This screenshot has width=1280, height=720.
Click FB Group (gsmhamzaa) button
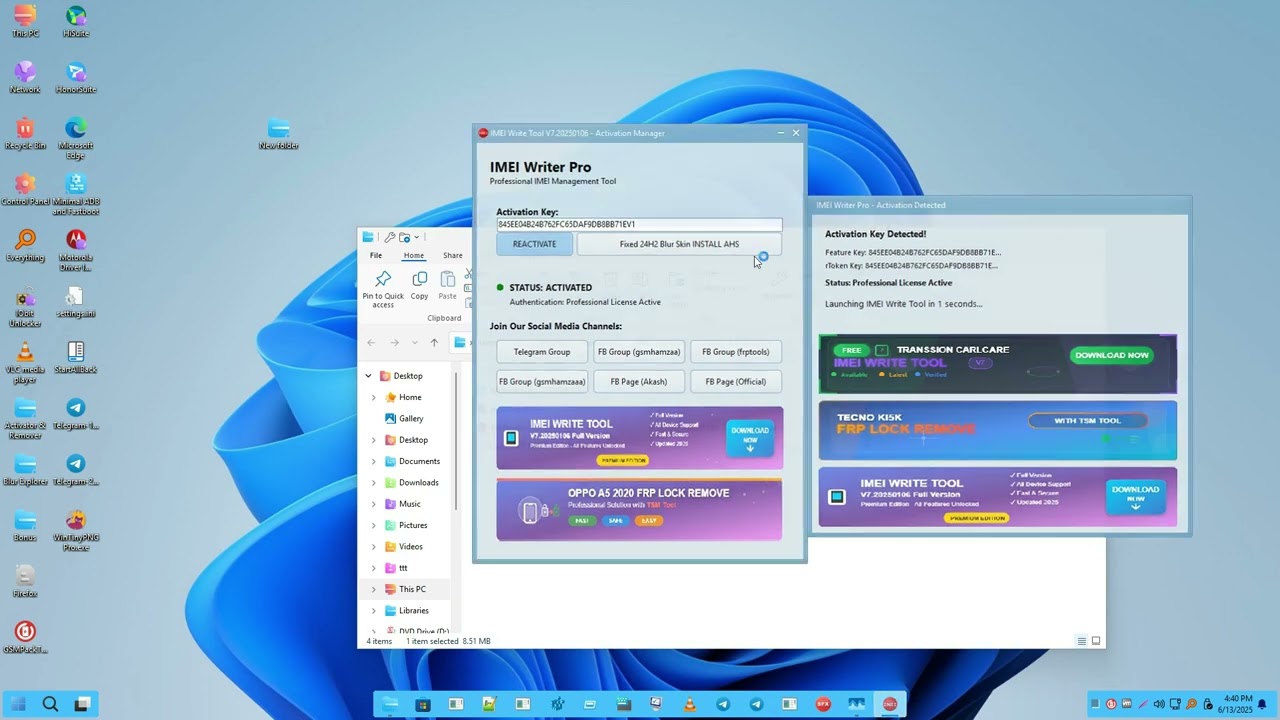(639, 352)
